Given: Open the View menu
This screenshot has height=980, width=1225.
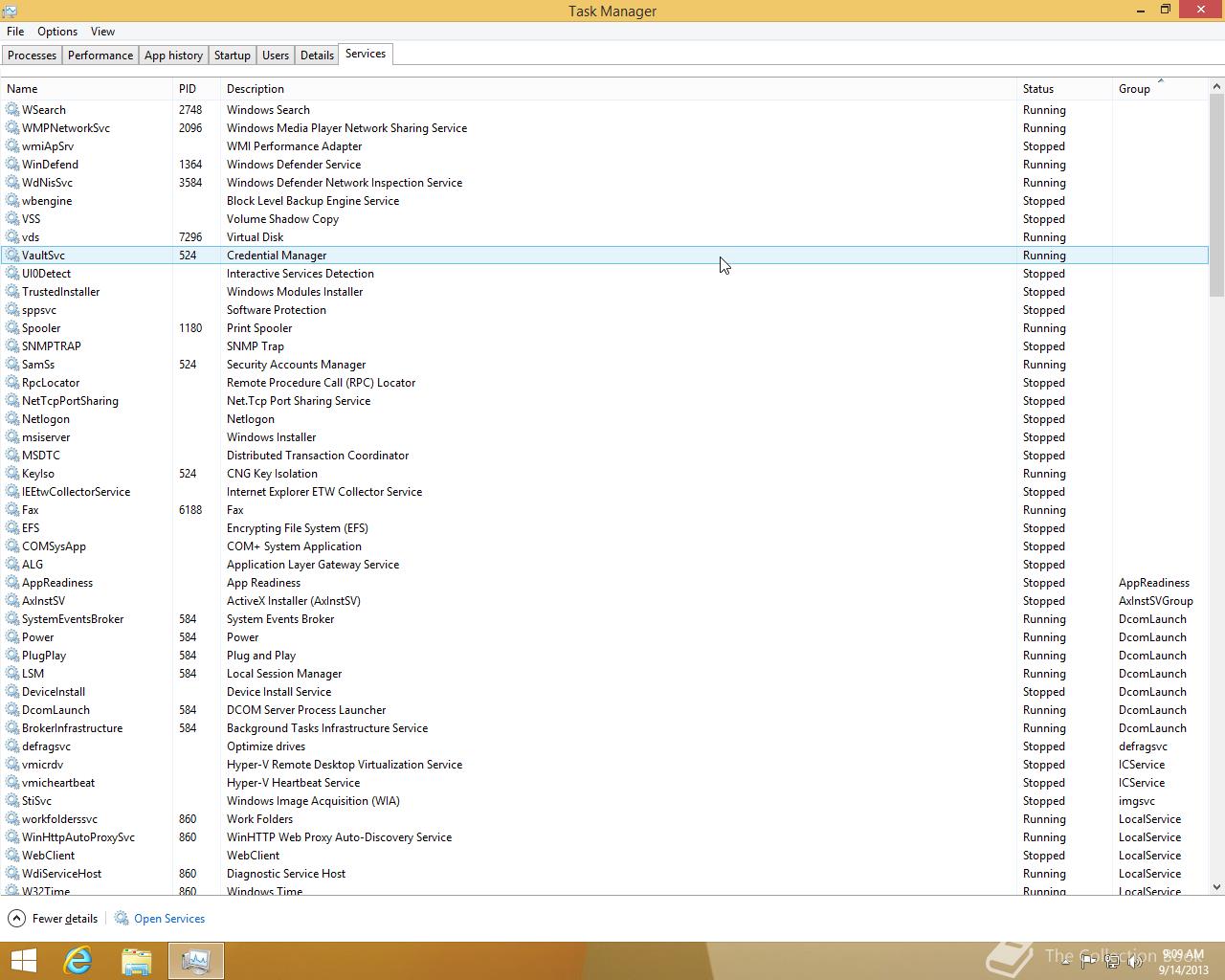Looking at the screenshot, I should coord(102,32).
